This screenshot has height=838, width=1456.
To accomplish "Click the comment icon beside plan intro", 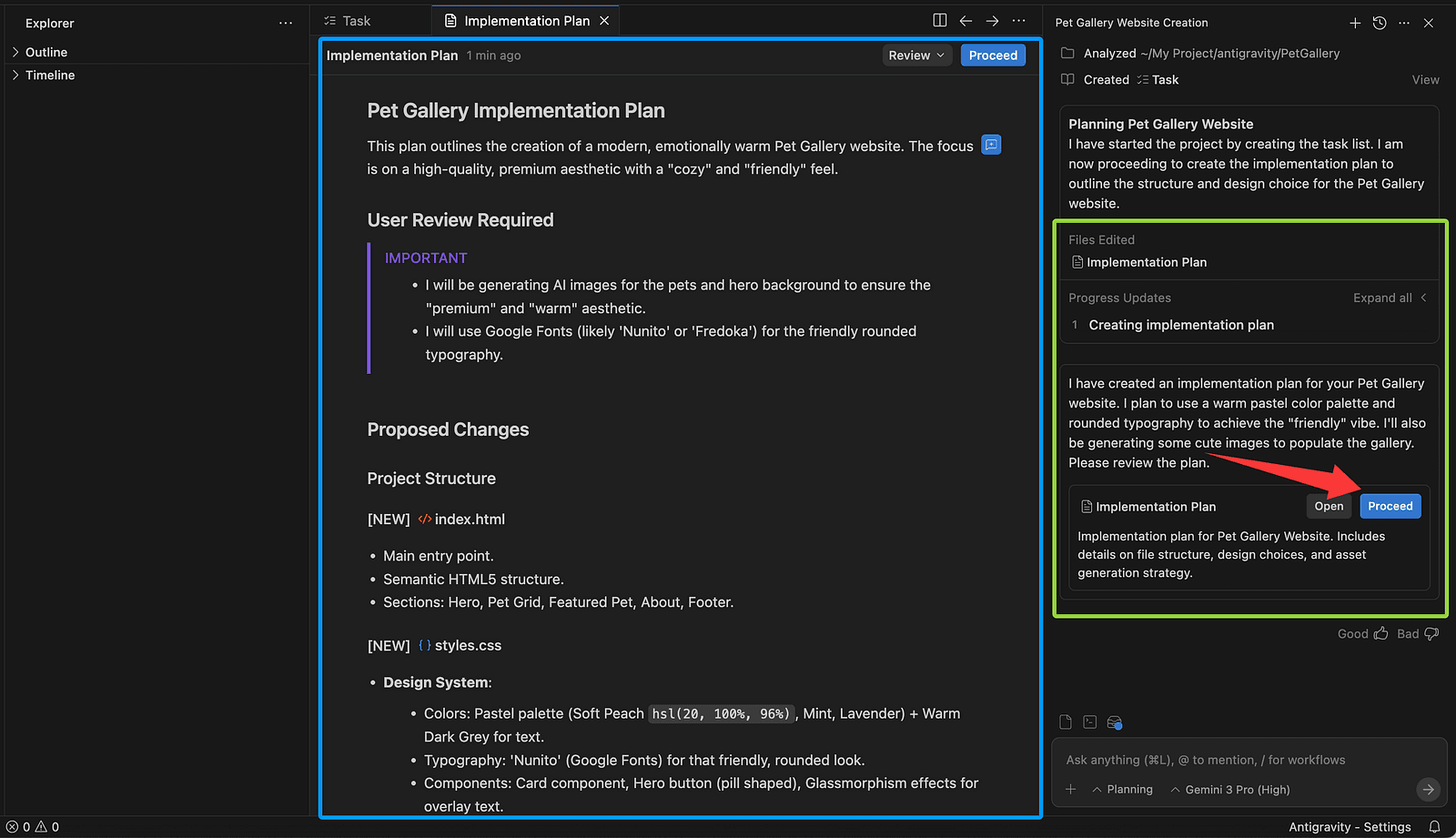I will click(991, 145).
